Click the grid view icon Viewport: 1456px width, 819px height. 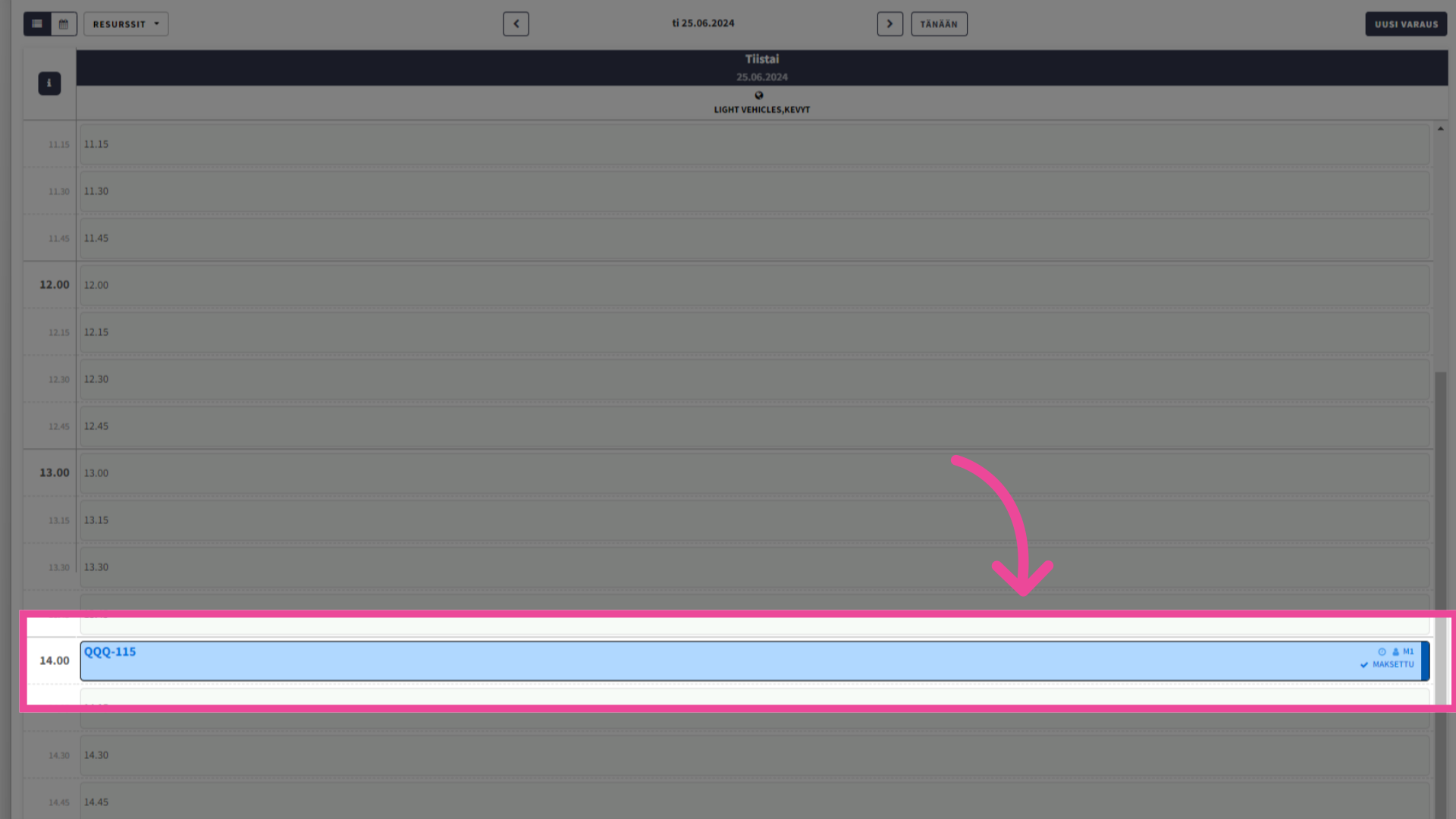(37, 23)
